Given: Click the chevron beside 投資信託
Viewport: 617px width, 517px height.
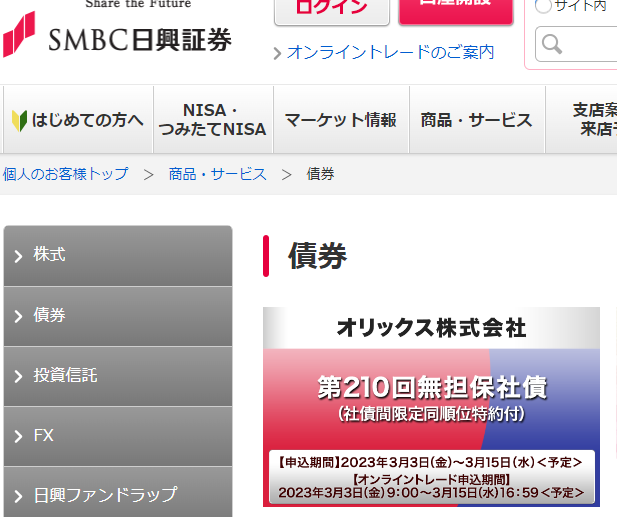Looking at the screenshot, I should coord(18,376).
